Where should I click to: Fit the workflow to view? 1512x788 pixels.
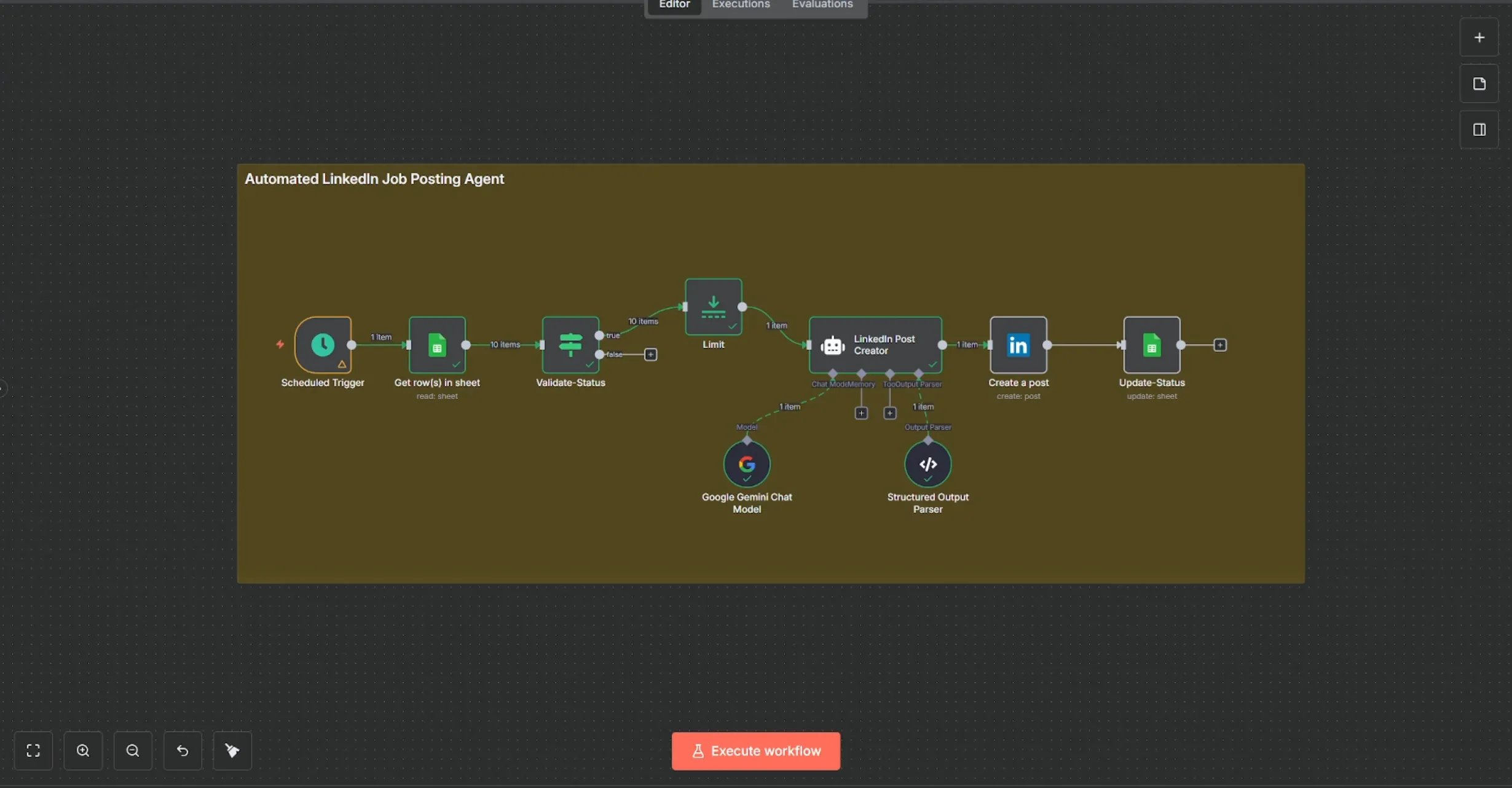(x=33, y=751)
